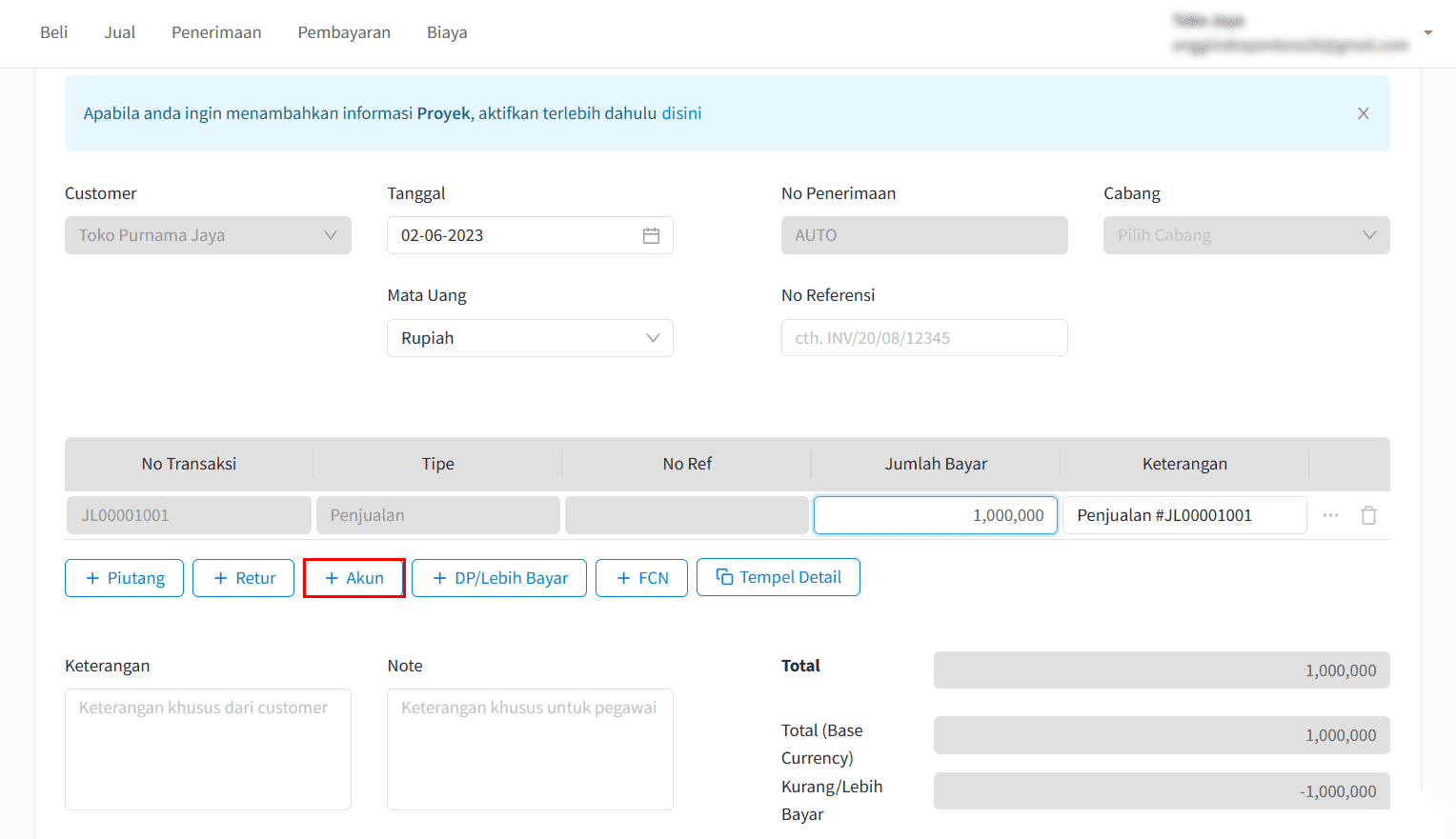
Task: Click the No Ref column header
Action: pyautogui.click(x=687, y=464)
